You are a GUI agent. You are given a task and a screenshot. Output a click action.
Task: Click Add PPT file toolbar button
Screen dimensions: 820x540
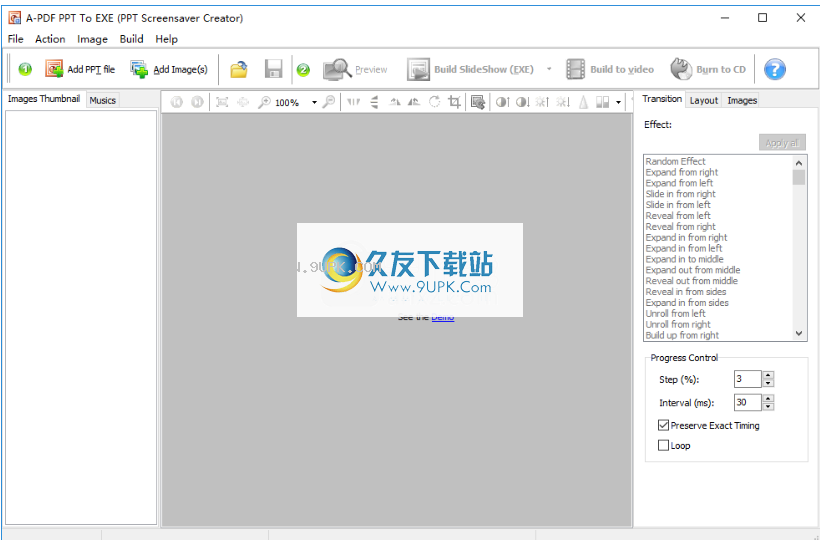(x=80, y=69)
